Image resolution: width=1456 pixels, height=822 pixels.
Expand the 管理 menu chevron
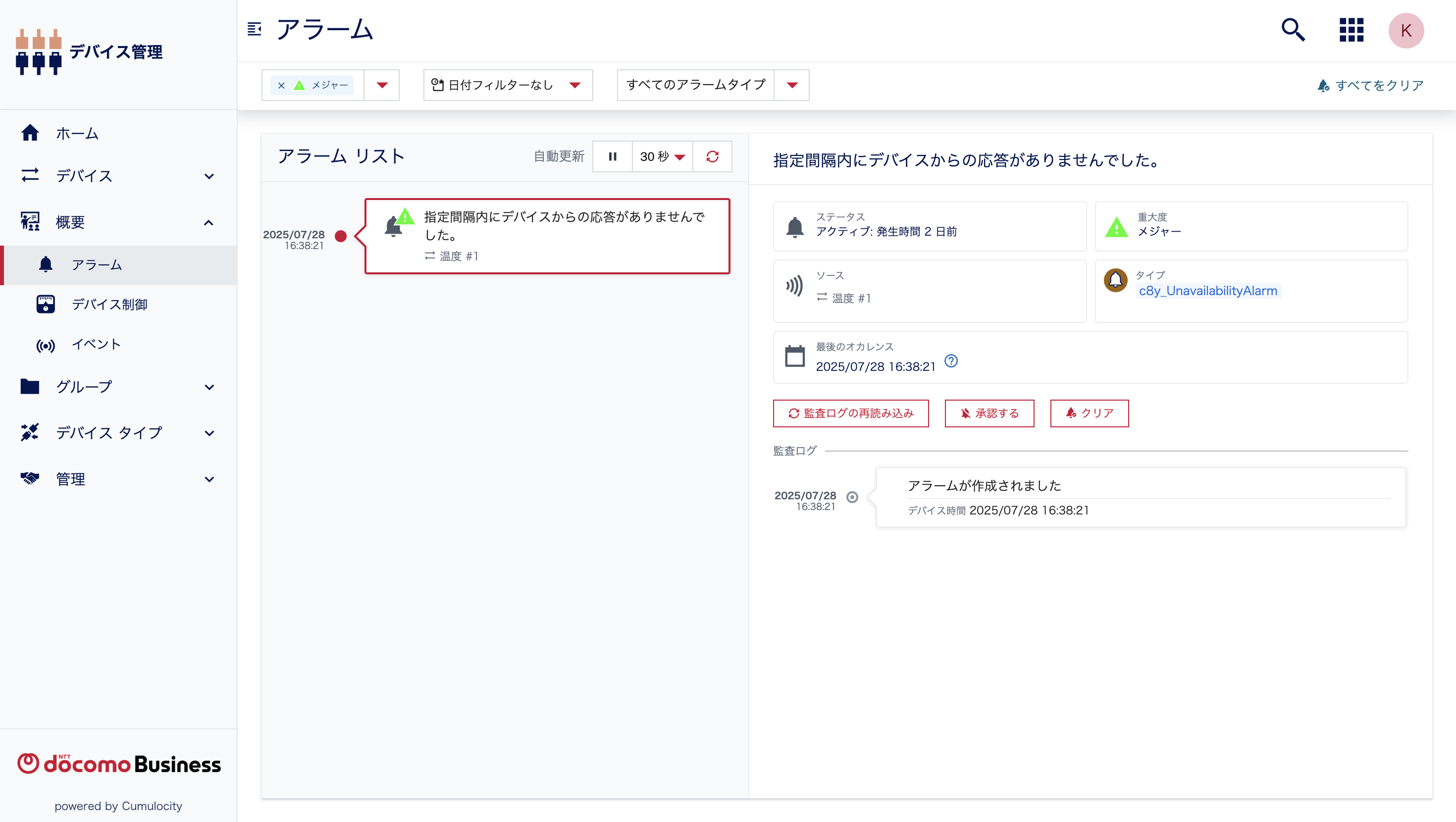coord(209,479)
